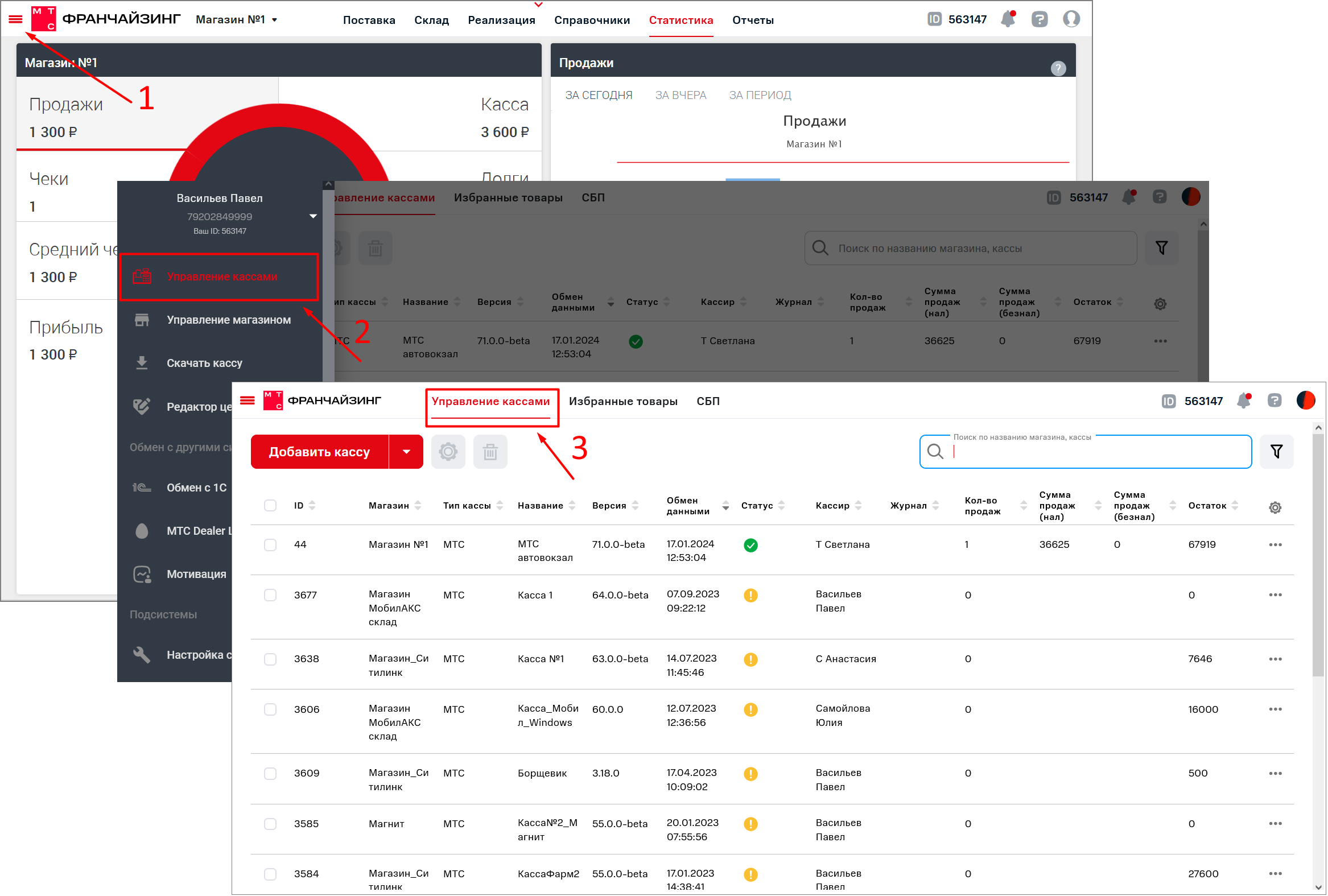Check the box for register 3584
The width and height of the screenshot is (1328, 896).
271,875
